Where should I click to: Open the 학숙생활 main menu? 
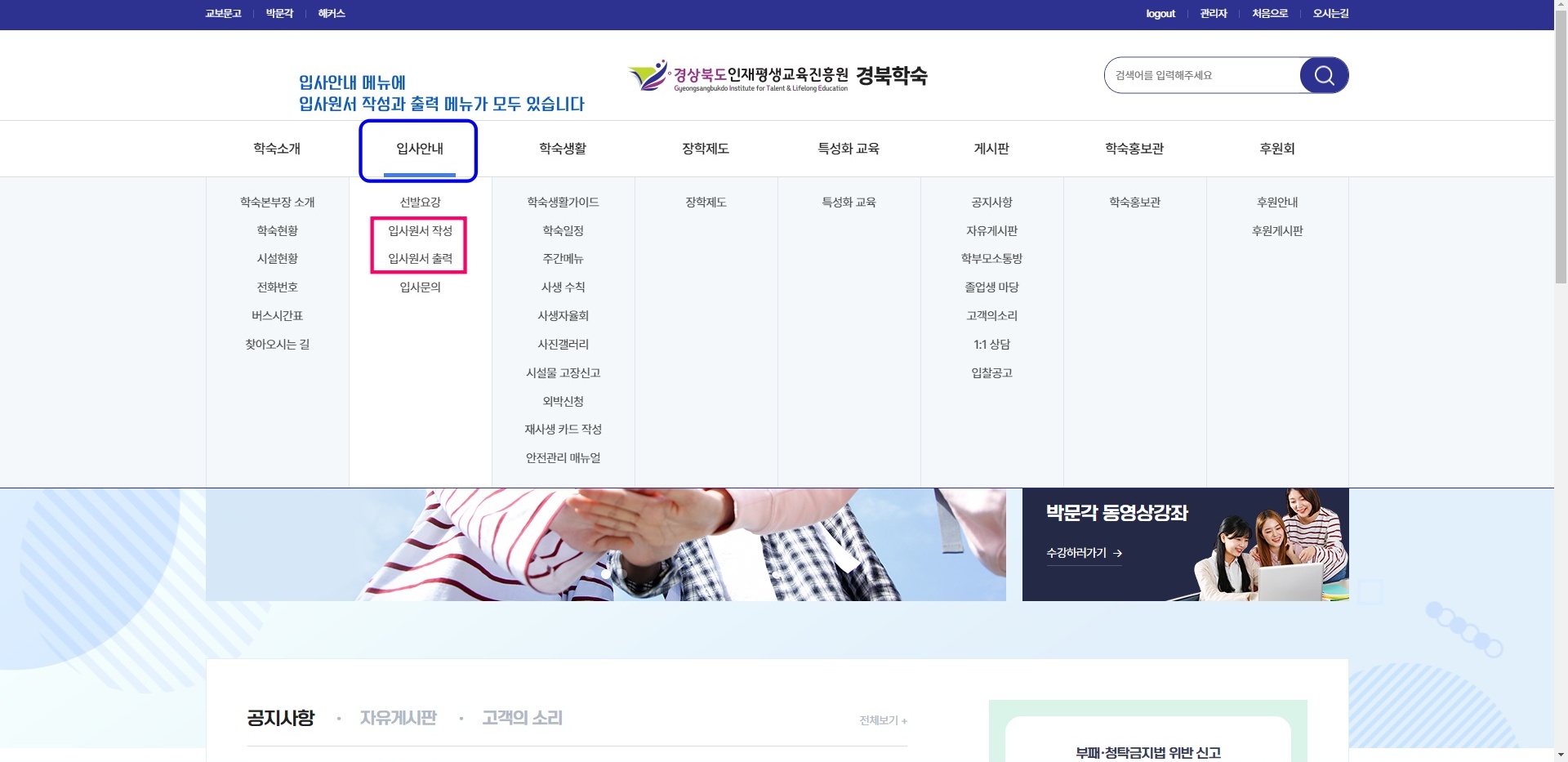click(563, 149)
